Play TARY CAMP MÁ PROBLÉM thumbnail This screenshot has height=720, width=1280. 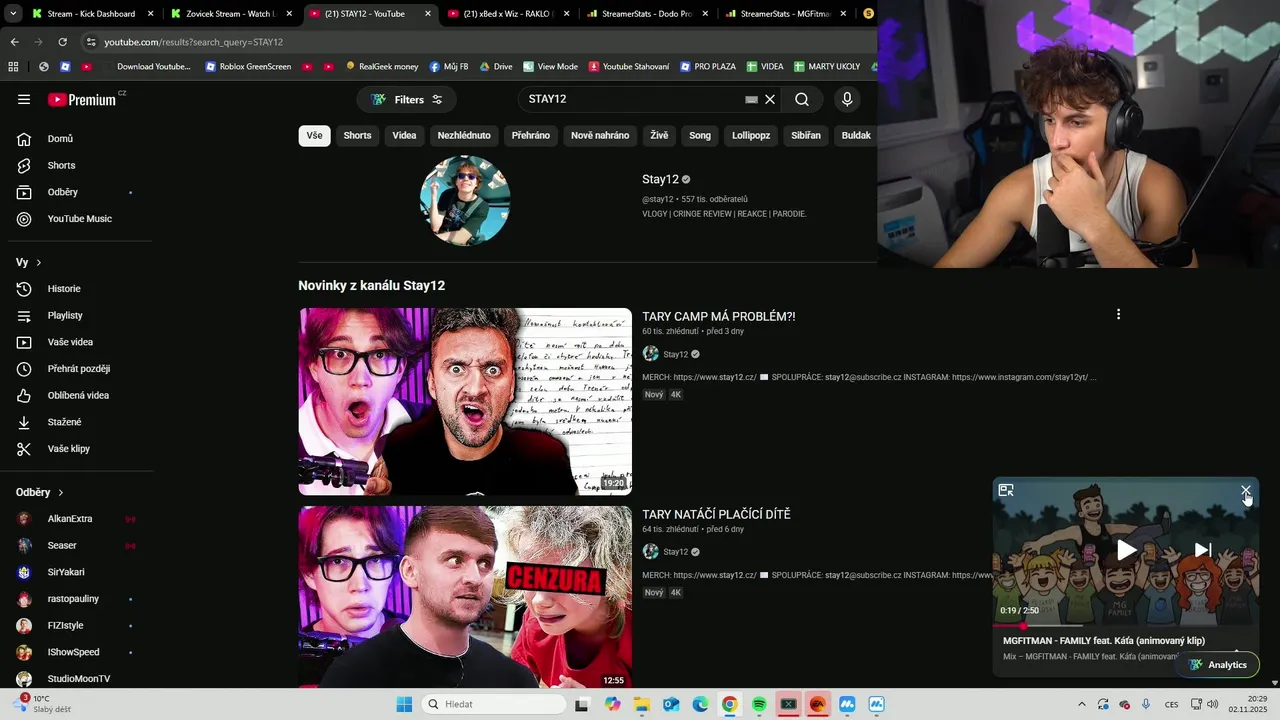[x=465, y=401]
